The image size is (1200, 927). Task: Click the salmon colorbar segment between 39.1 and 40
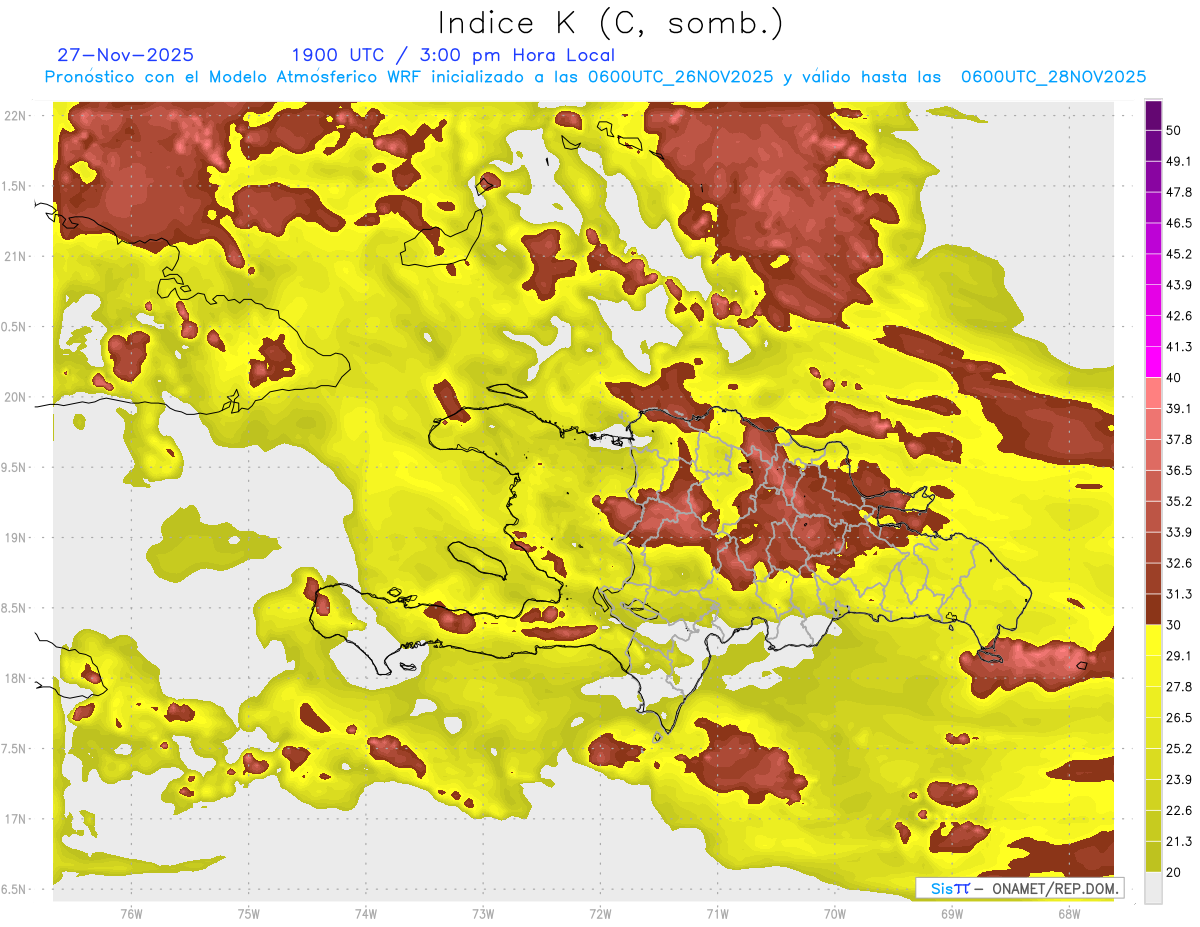coord(1153,393)
